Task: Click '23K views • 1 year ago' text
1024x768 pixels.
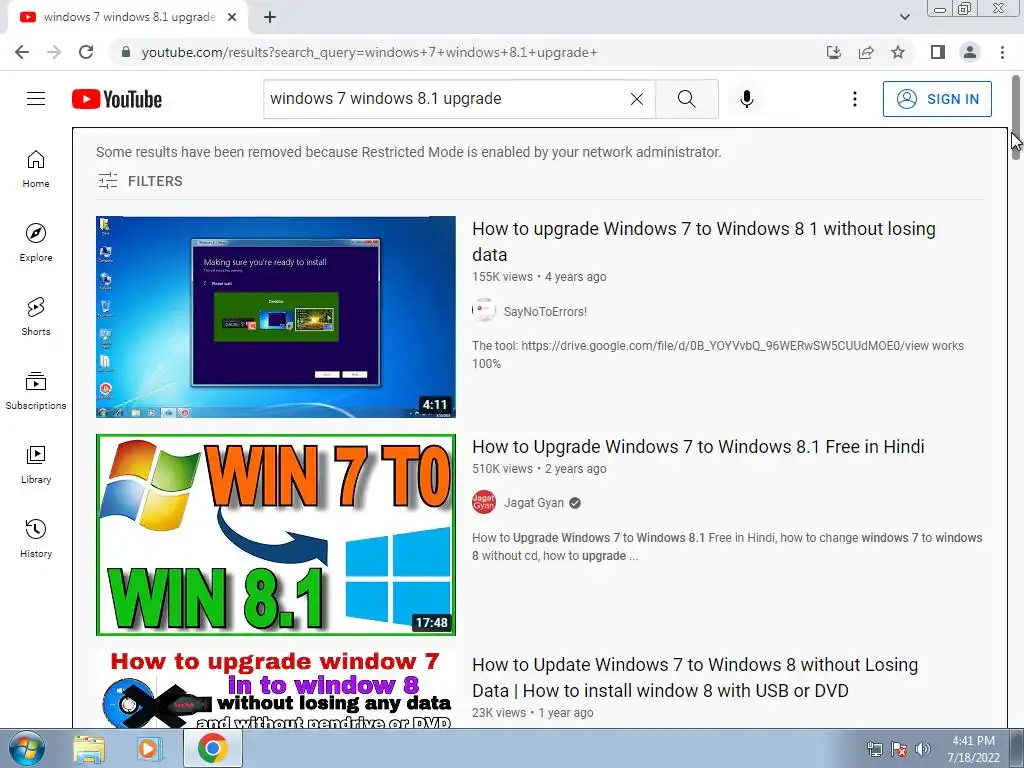Action: click(533, 713)
